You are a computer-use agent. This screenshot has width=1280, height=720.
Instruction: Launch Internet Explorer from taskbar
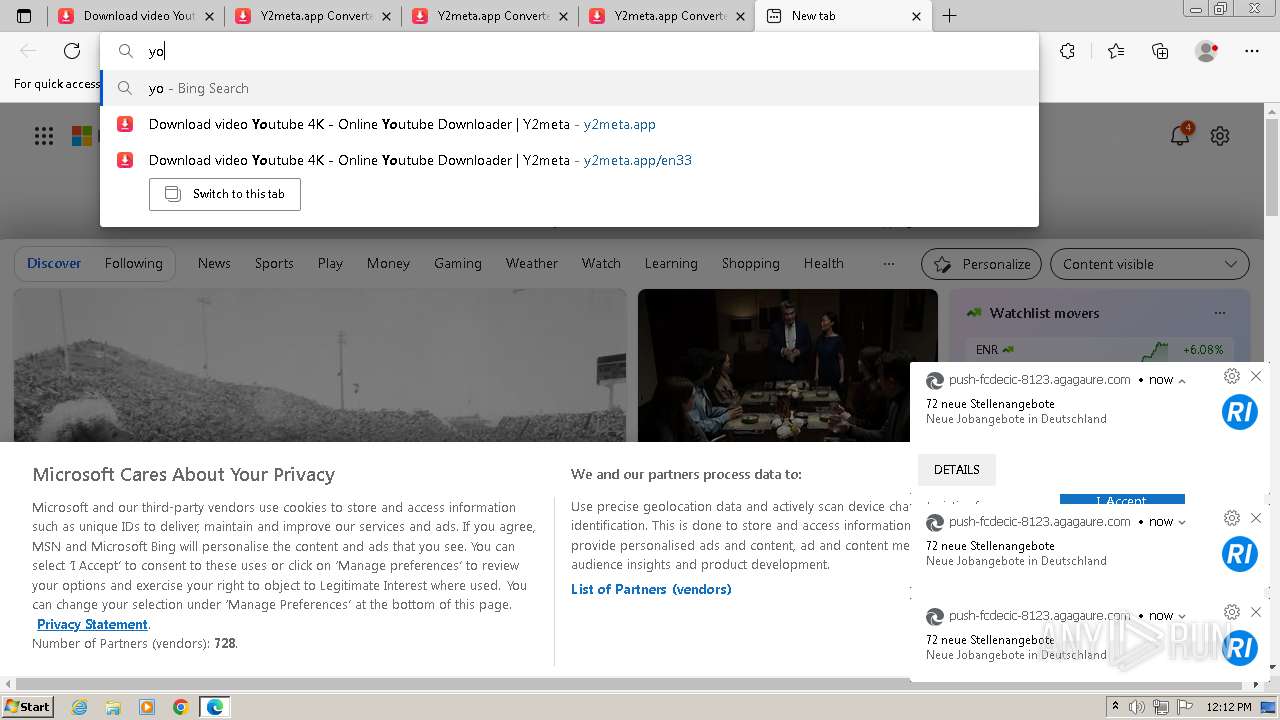[x=80, y=707]
